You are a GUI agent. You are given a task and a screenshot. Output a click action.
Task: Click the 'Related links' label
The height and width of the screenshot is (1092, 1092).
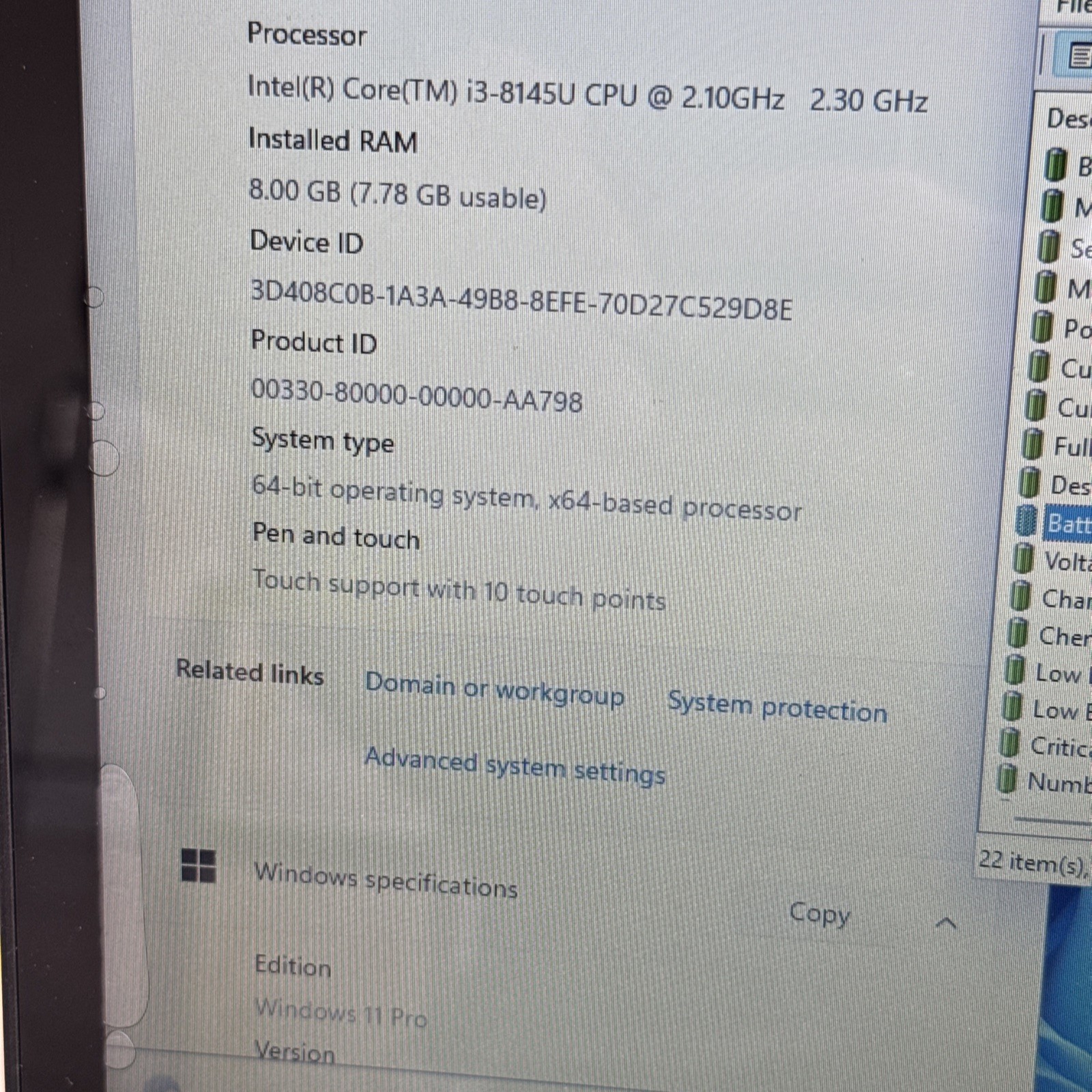[250, 671]
